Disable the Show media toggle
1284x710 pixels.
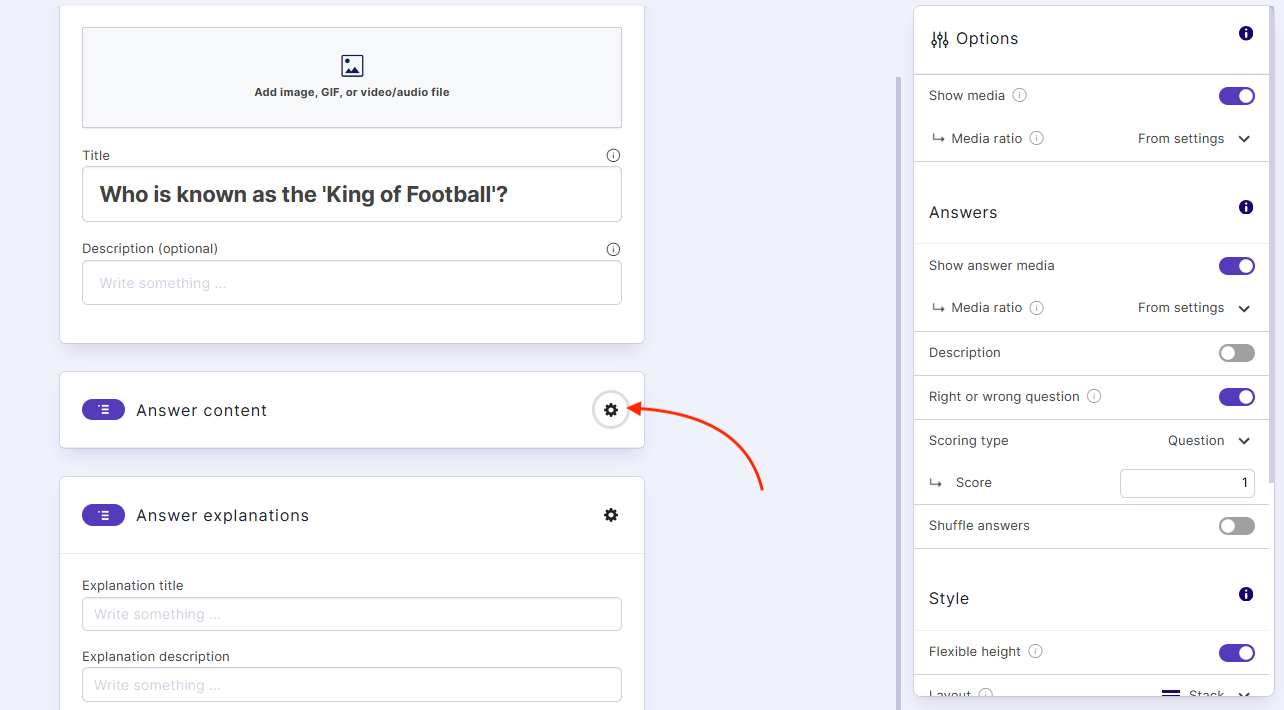coord(1236,96)
